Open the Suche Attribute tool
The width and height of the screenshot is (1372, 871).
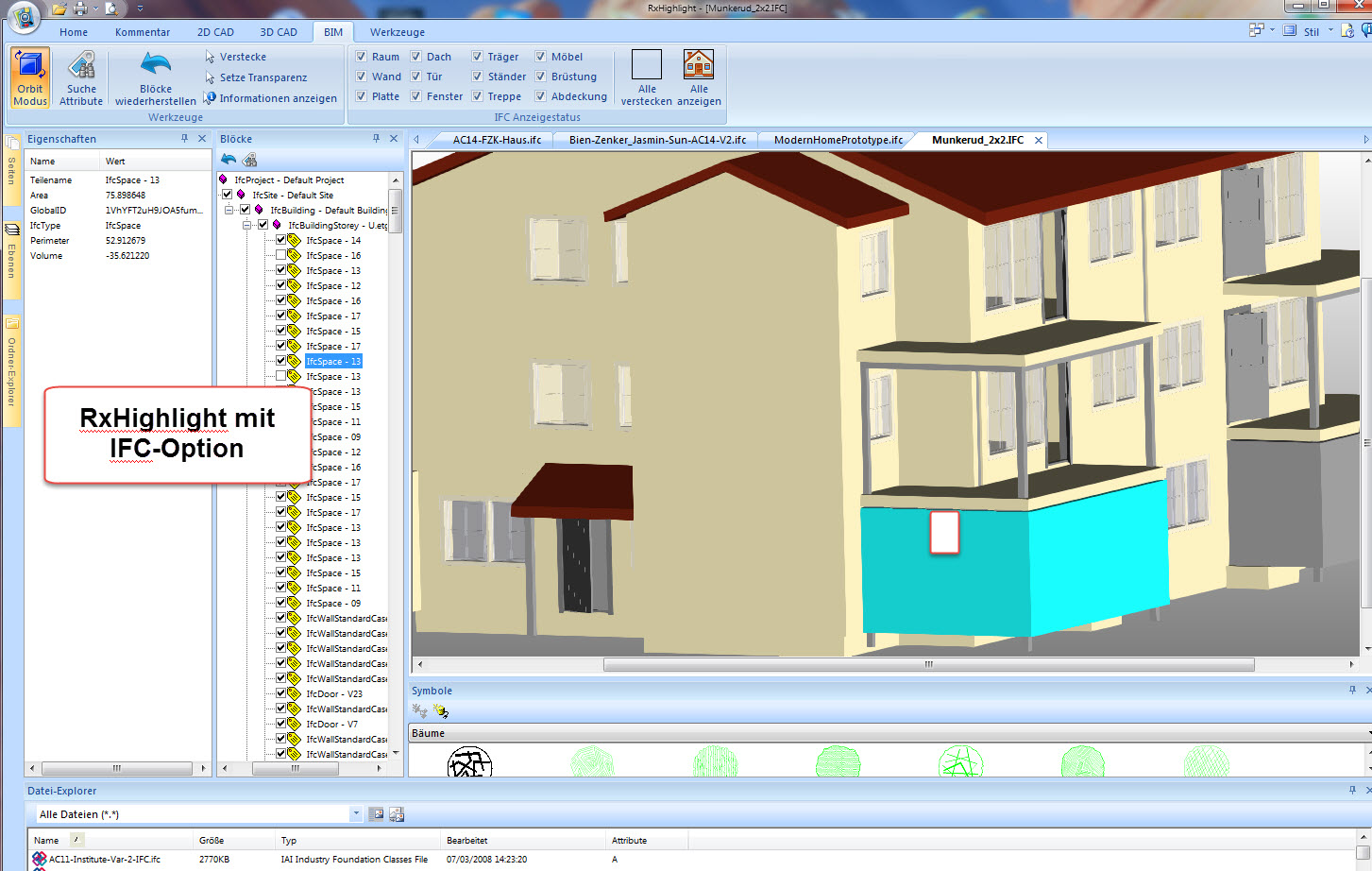[x=81, y=77]
